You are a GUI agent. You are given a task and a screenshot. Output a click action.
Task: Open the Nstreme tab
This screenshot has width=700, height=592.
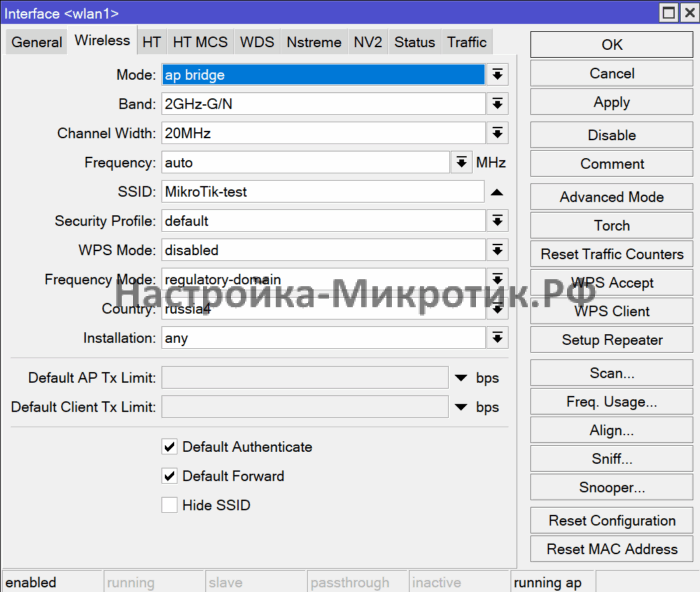[313, 42]
